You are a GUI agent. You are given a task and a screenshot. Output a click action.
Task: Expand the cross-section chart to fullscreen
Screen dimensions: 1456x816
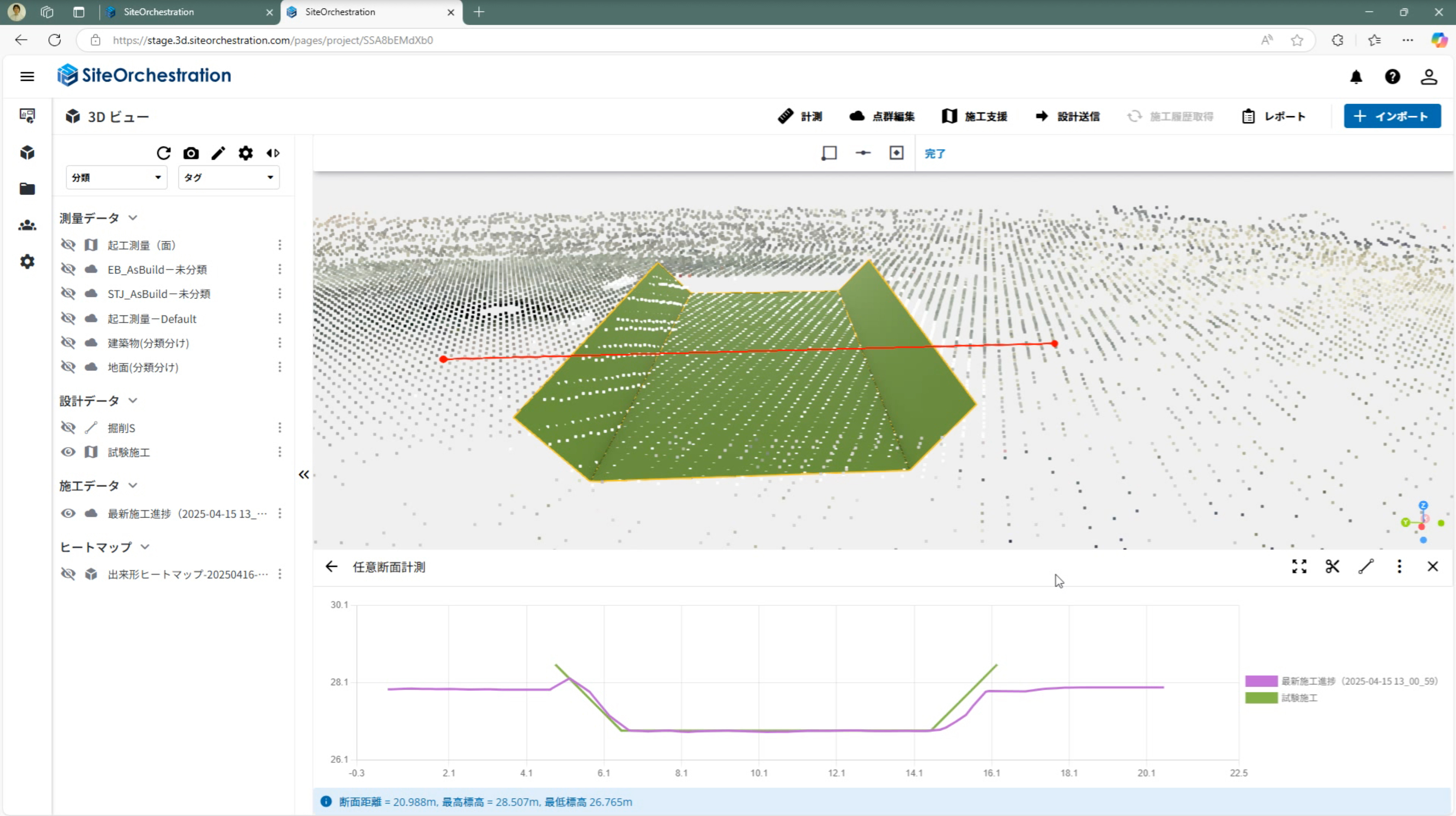click(1299, 566)
